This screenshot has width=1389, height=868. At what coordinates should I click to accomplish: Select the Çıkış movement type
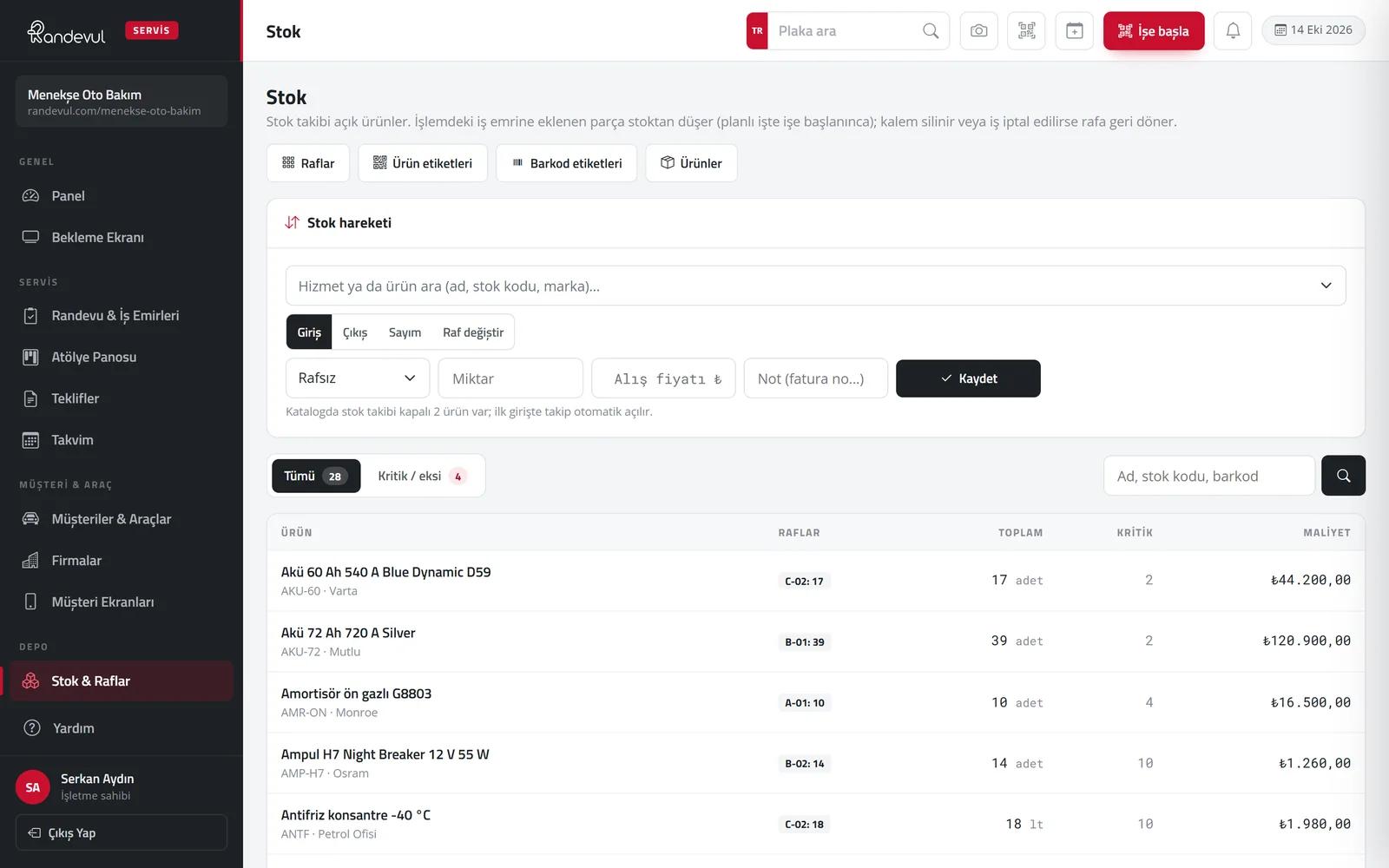[x=355, y=332]
